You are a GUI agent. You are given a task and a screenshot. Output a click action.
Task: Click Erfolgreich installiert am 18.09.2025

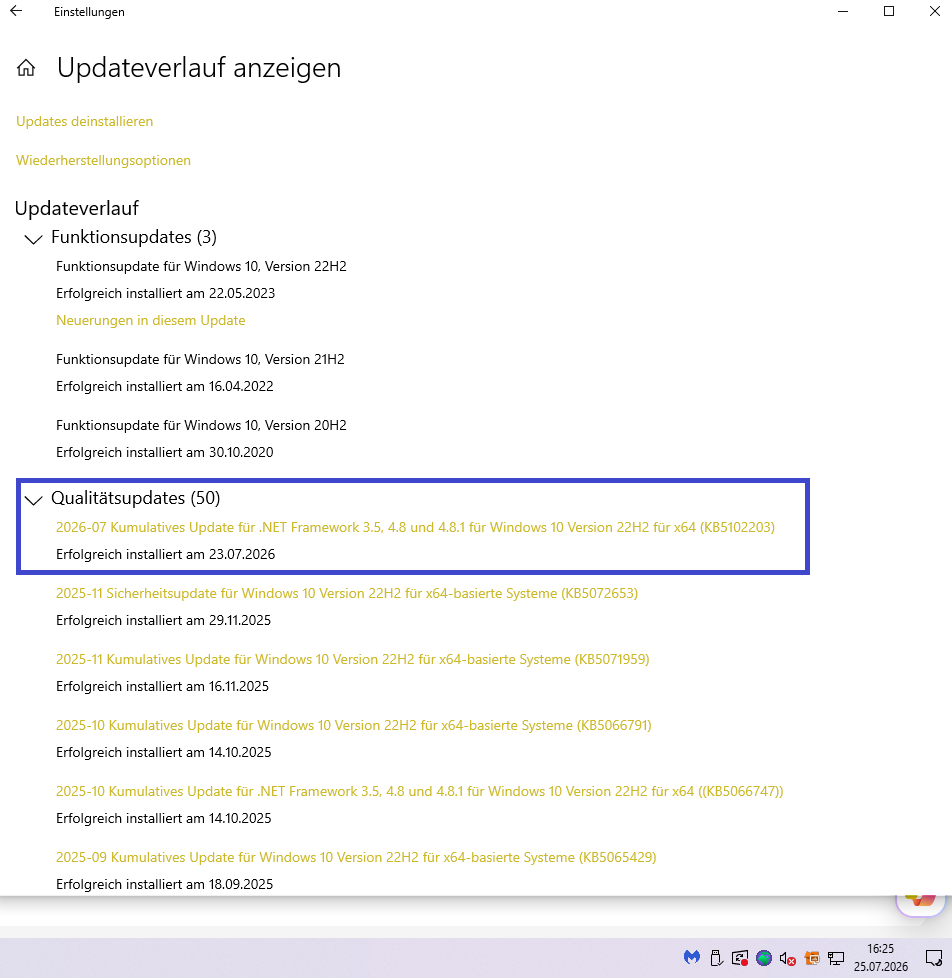(x=165, y=884)
